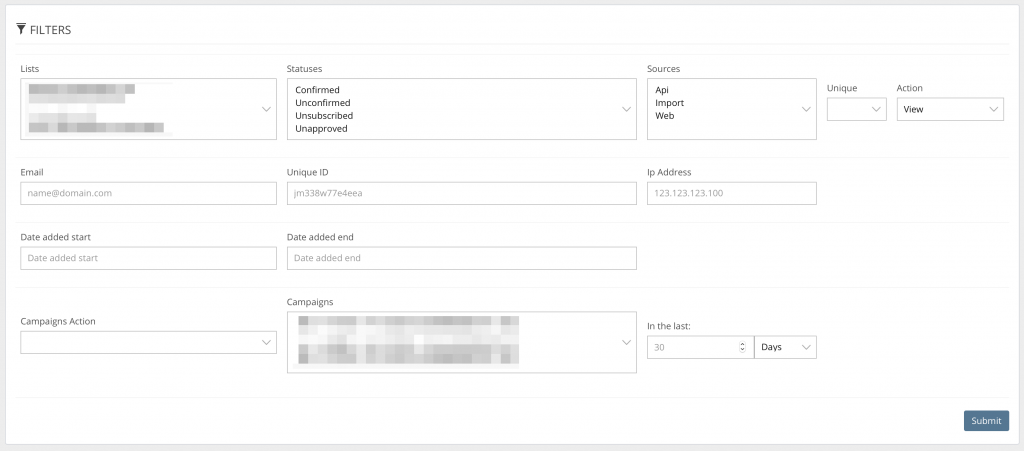Click the Date added end field

(x=461, y=258)
